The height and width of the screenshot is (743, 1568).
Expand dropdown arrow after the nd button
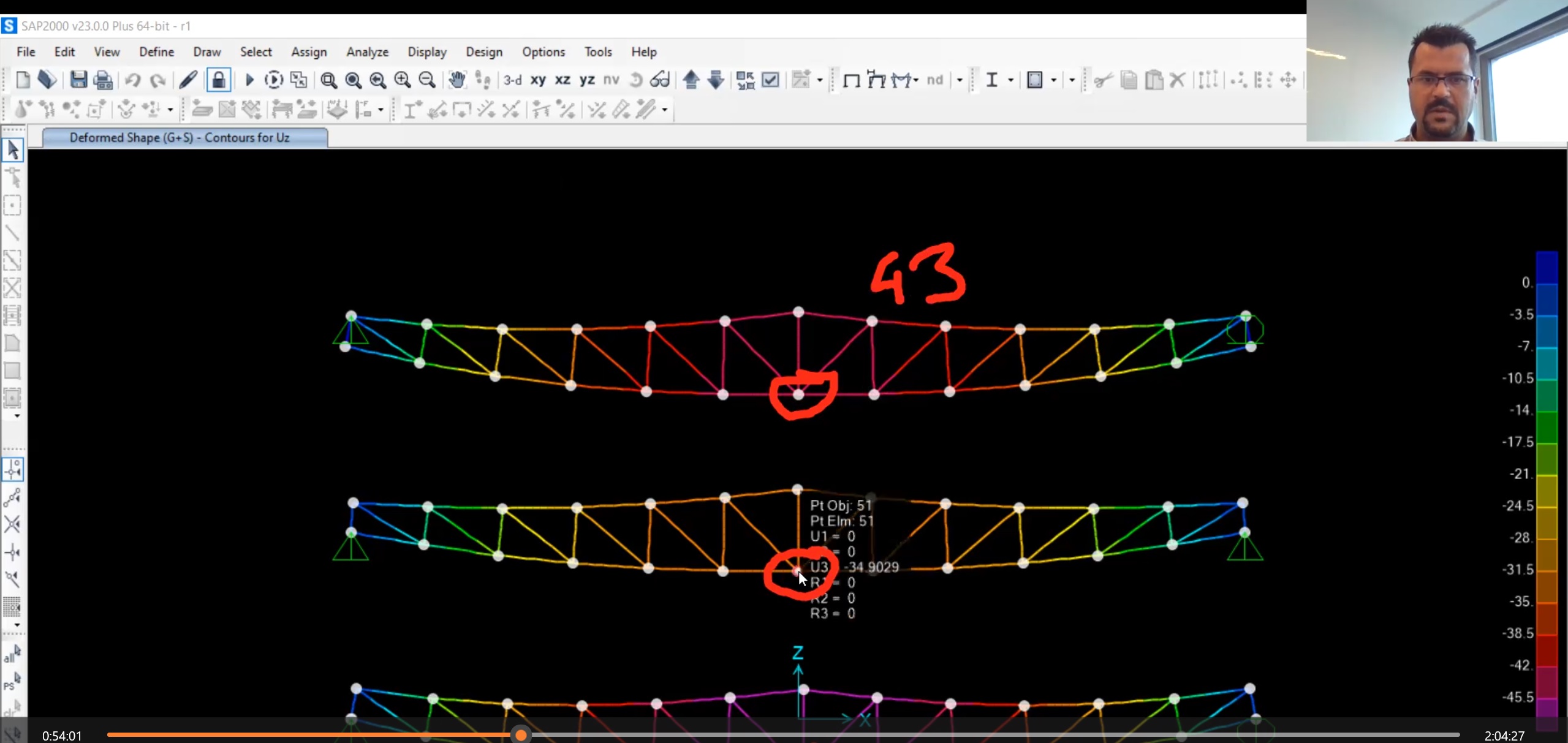(x=960, y=80)
